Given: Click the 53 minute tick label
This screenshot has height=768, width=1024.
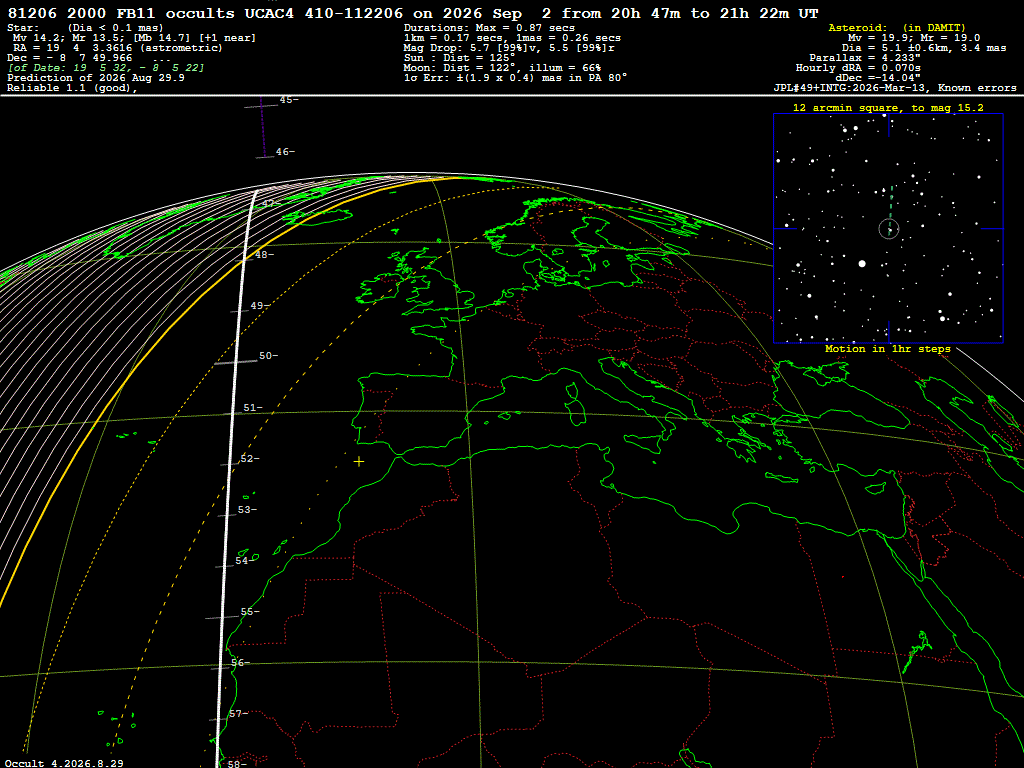Looking at the screenshot, I should pyautogui.click(x=248, y=509).
